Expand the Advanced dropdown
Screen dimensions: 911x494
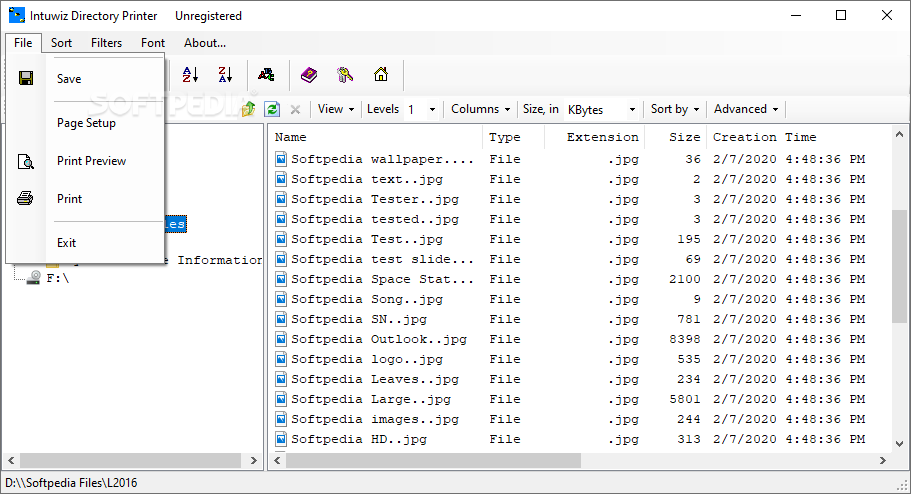(x=746, y=109)
